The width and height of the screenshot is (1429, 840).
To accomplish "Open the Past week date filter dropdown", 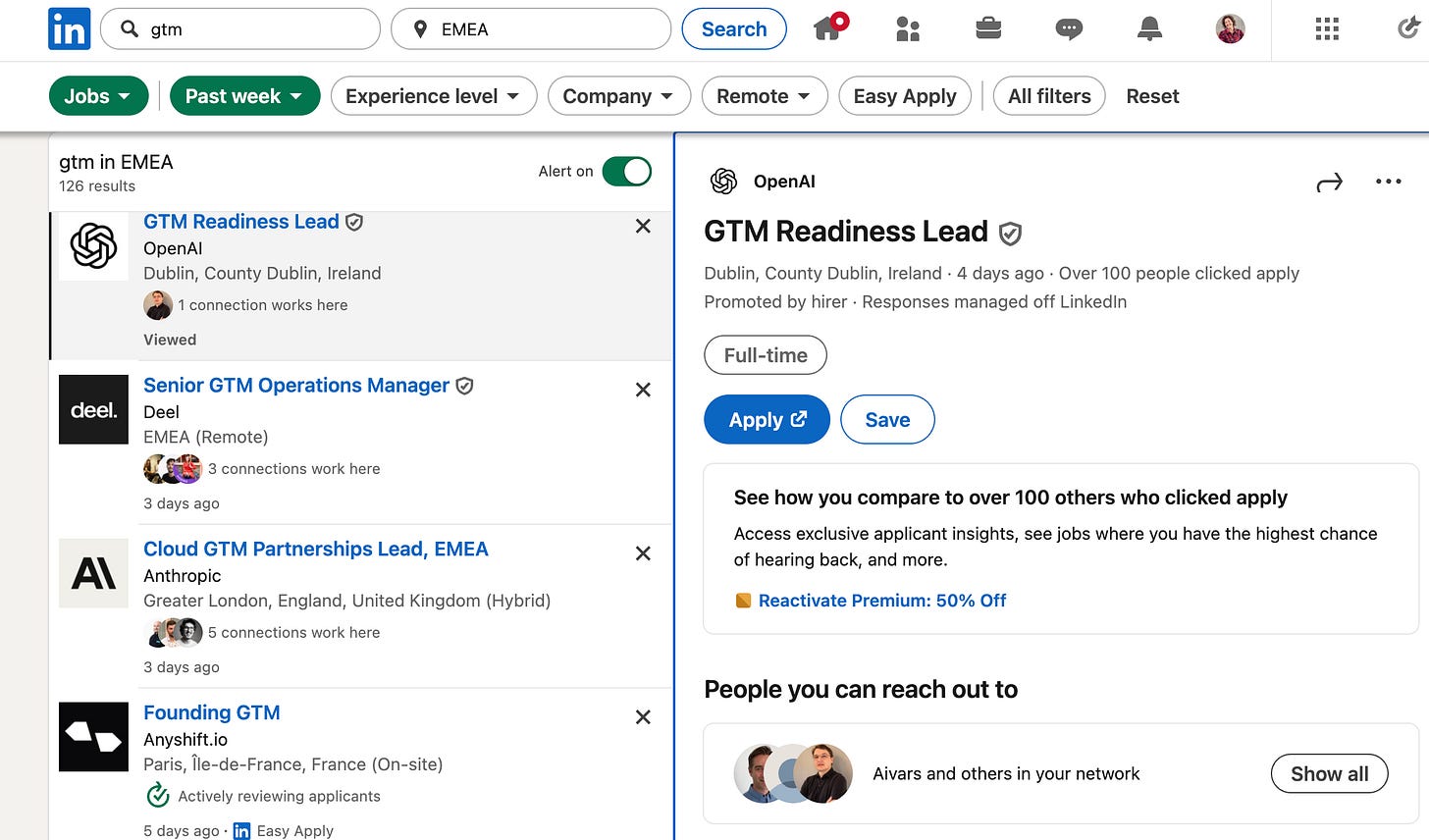I will tap(245, 96).
